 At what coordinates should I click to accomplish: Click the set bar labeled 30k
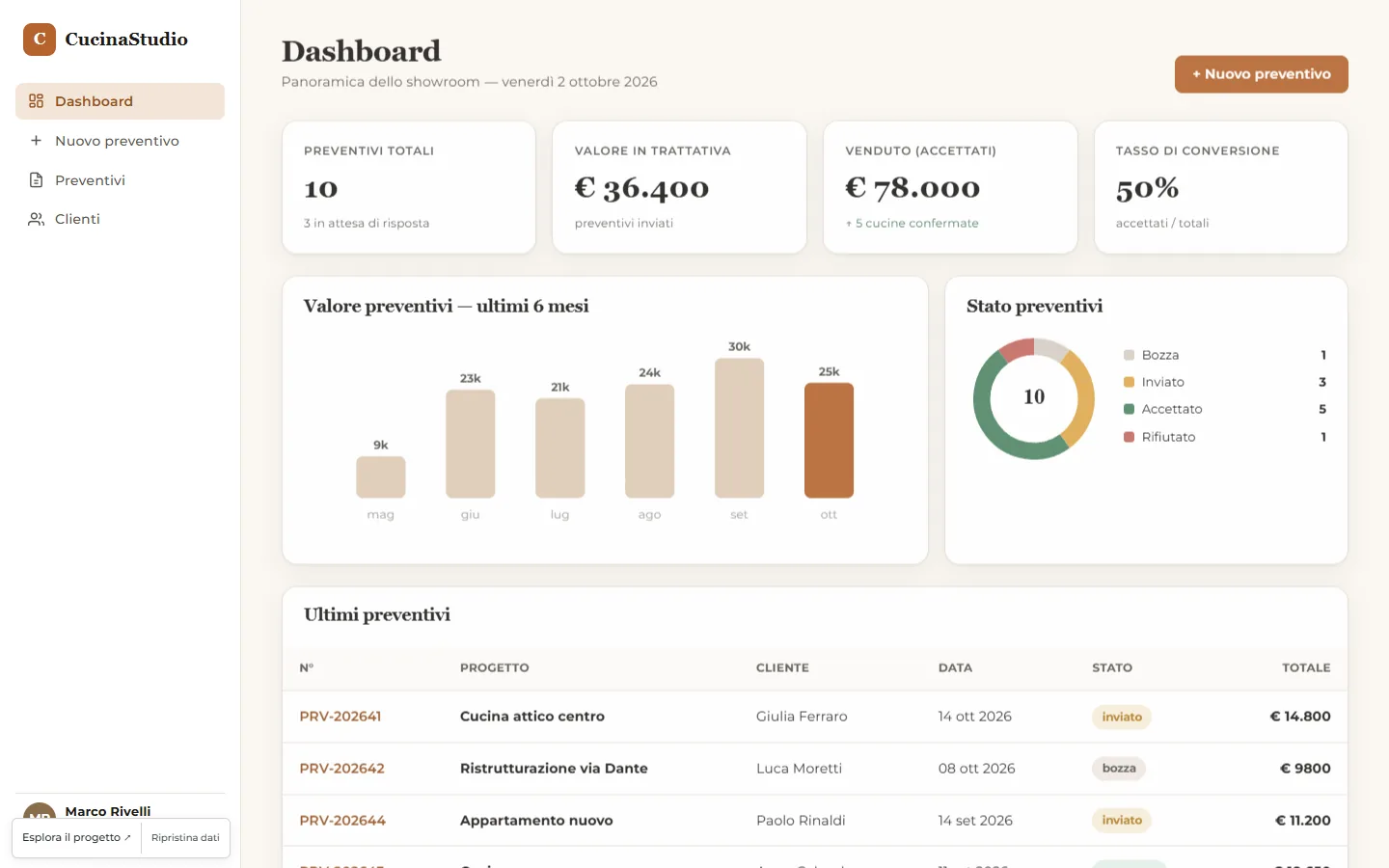pos(739,428)
